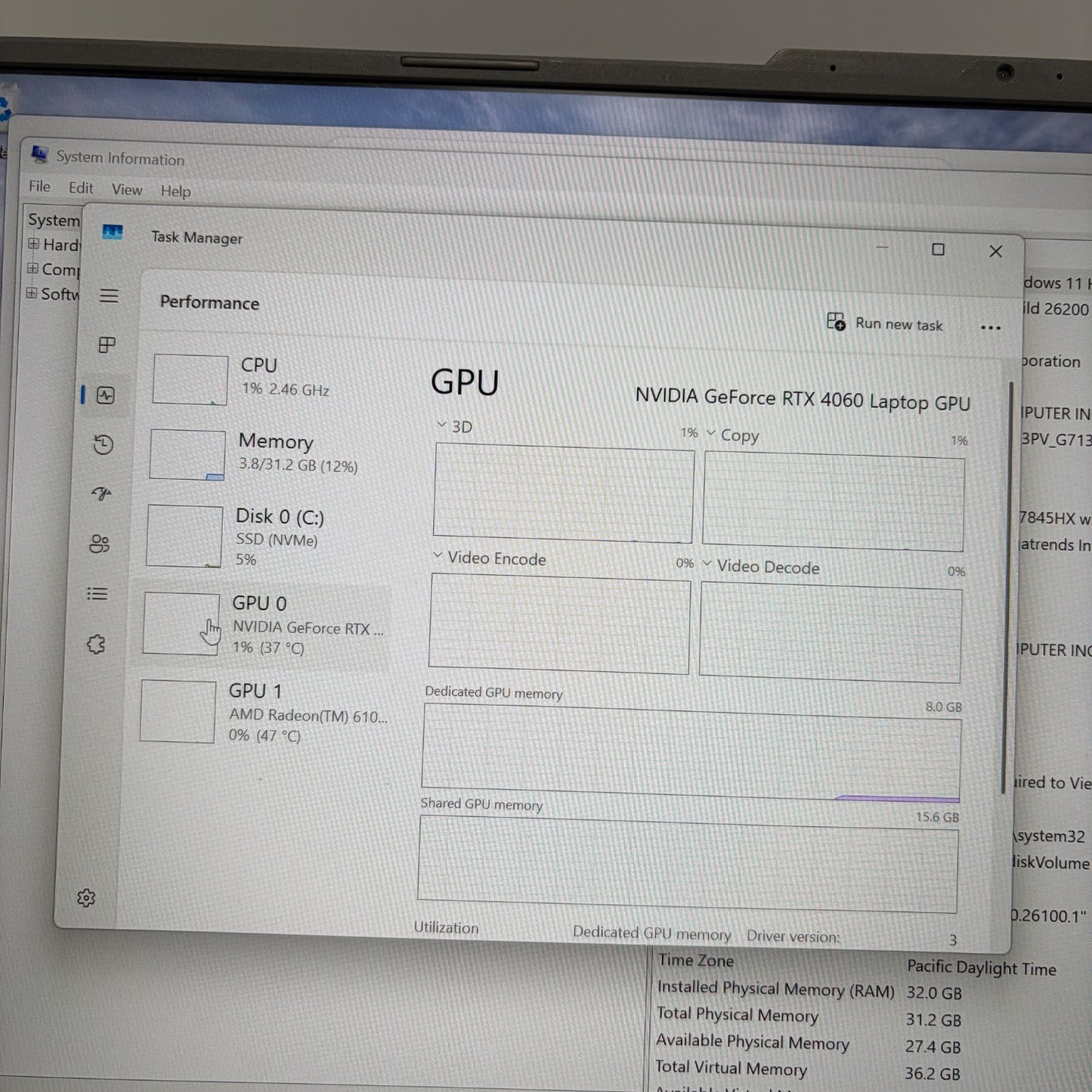Open Details list icon in sidebar
1092x1092 pixels.
tap(97, 594)
